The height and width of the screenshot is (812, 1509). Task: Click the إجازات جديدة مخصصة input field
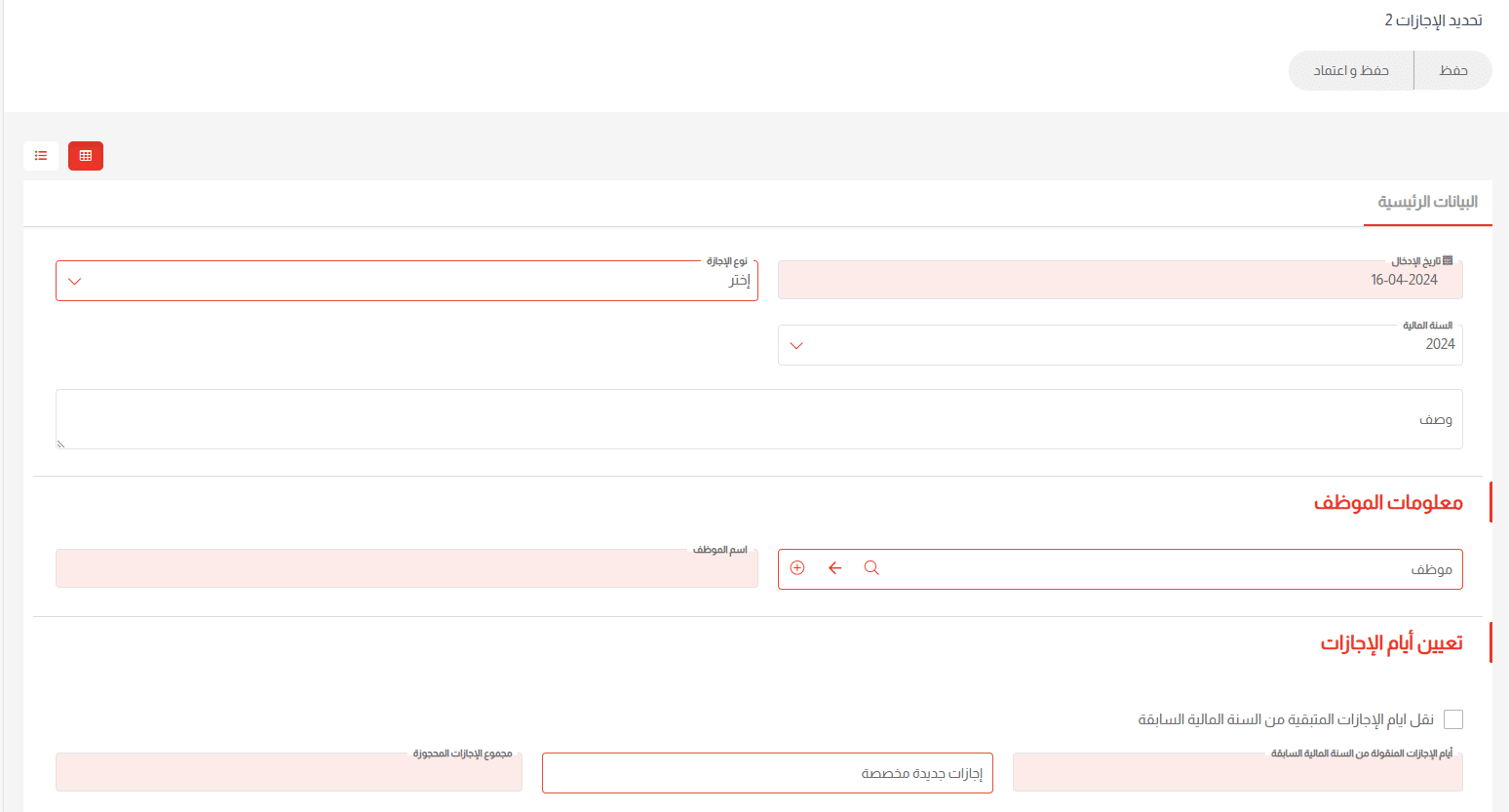767,773
